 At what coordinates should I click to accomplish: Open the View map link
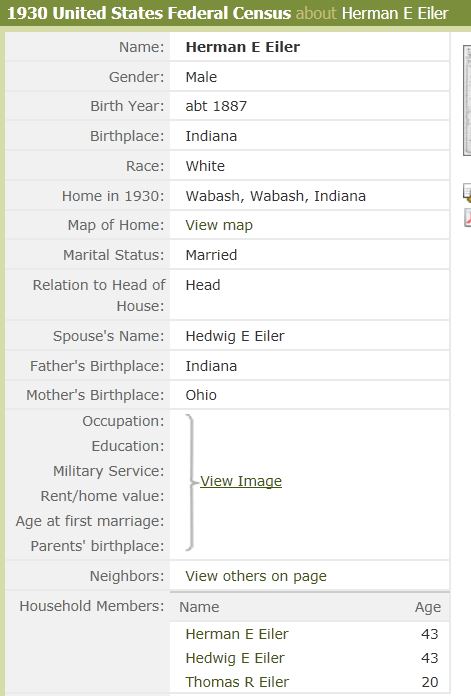click(219, 225)
